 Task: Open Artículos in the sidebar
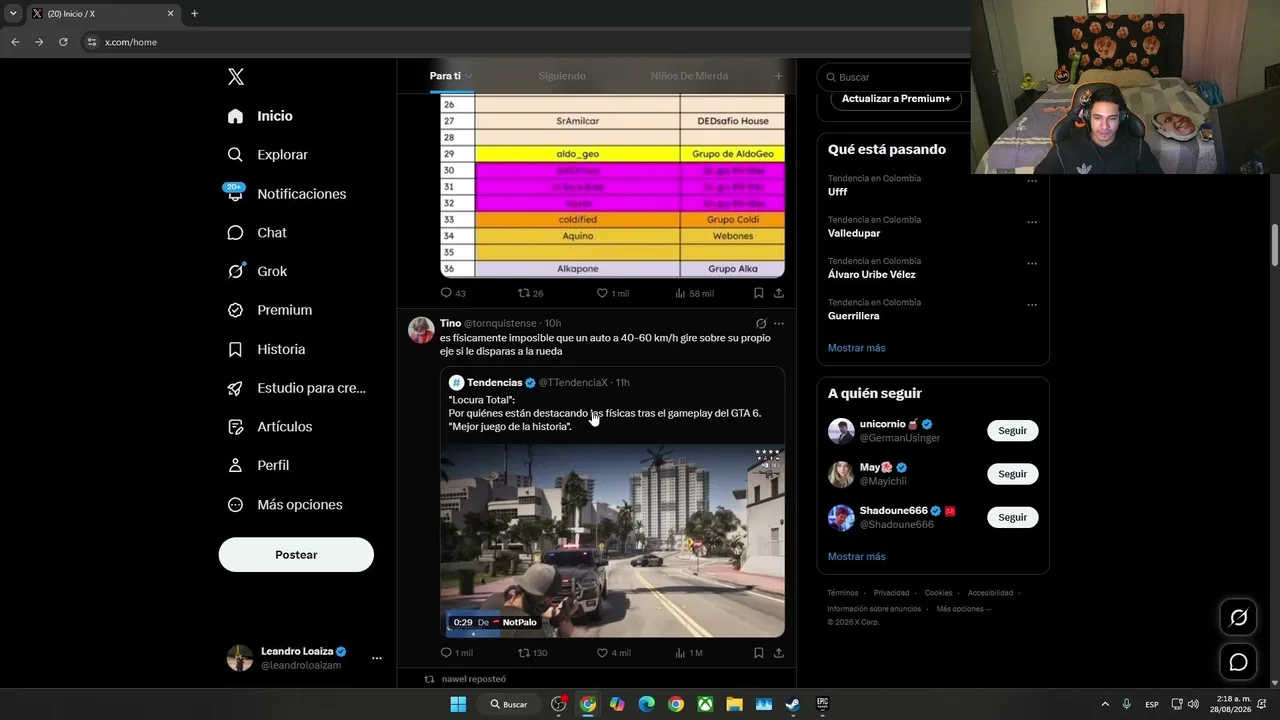coord(270,427)
